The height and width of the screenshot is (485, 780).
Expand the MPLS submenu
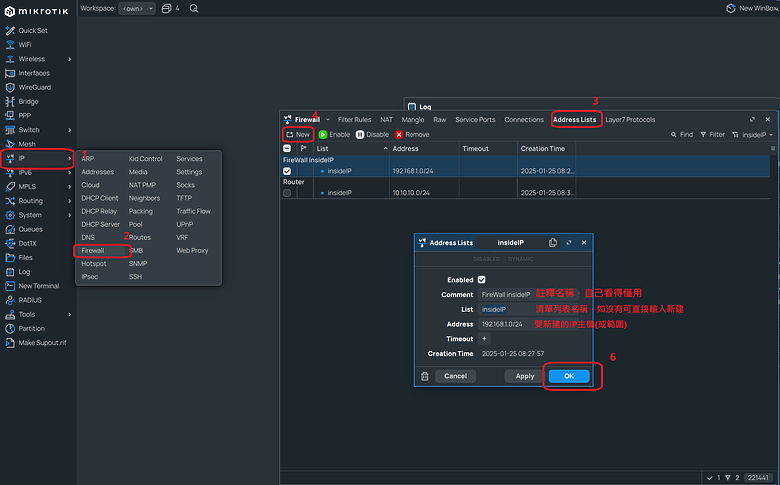(70, 187)
